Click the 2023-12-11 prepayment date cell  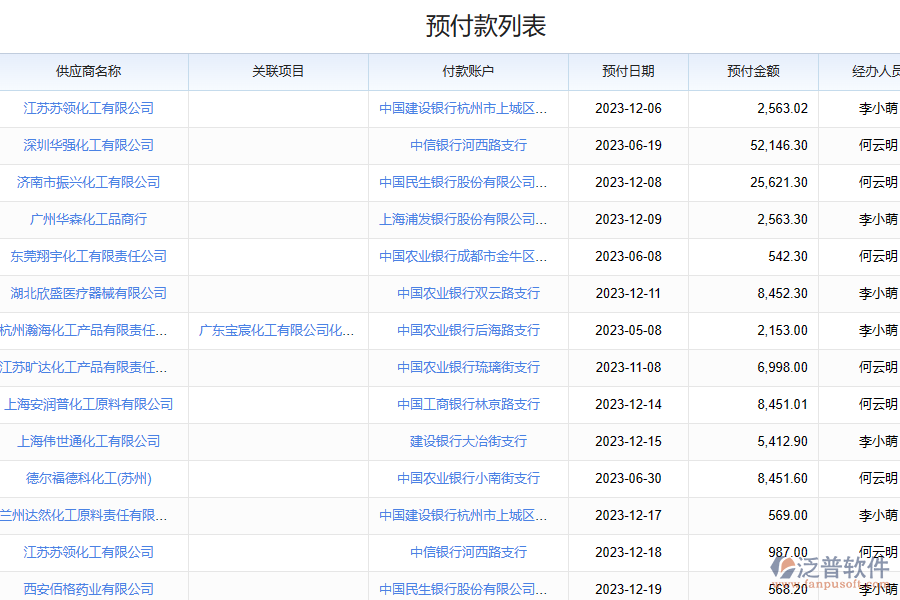point(628,293)
